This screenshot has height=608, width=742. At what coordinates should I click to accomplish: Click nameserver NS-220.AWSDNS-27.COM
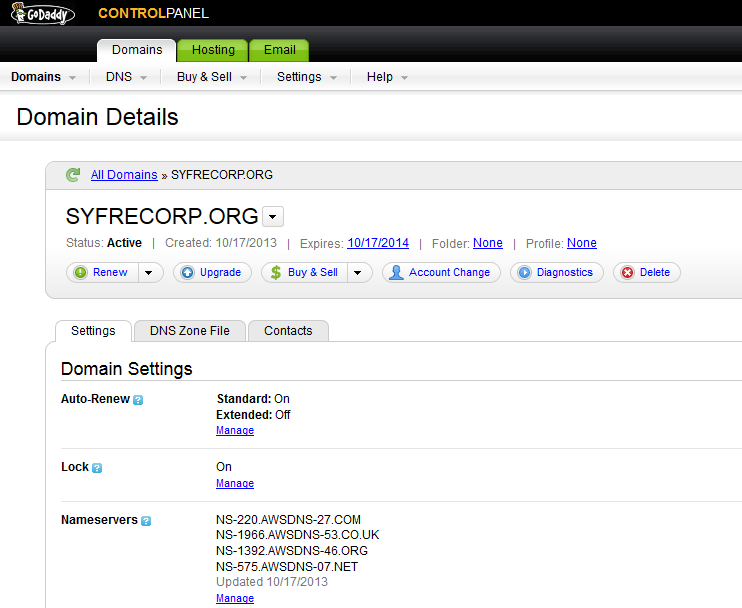(288, 520)
